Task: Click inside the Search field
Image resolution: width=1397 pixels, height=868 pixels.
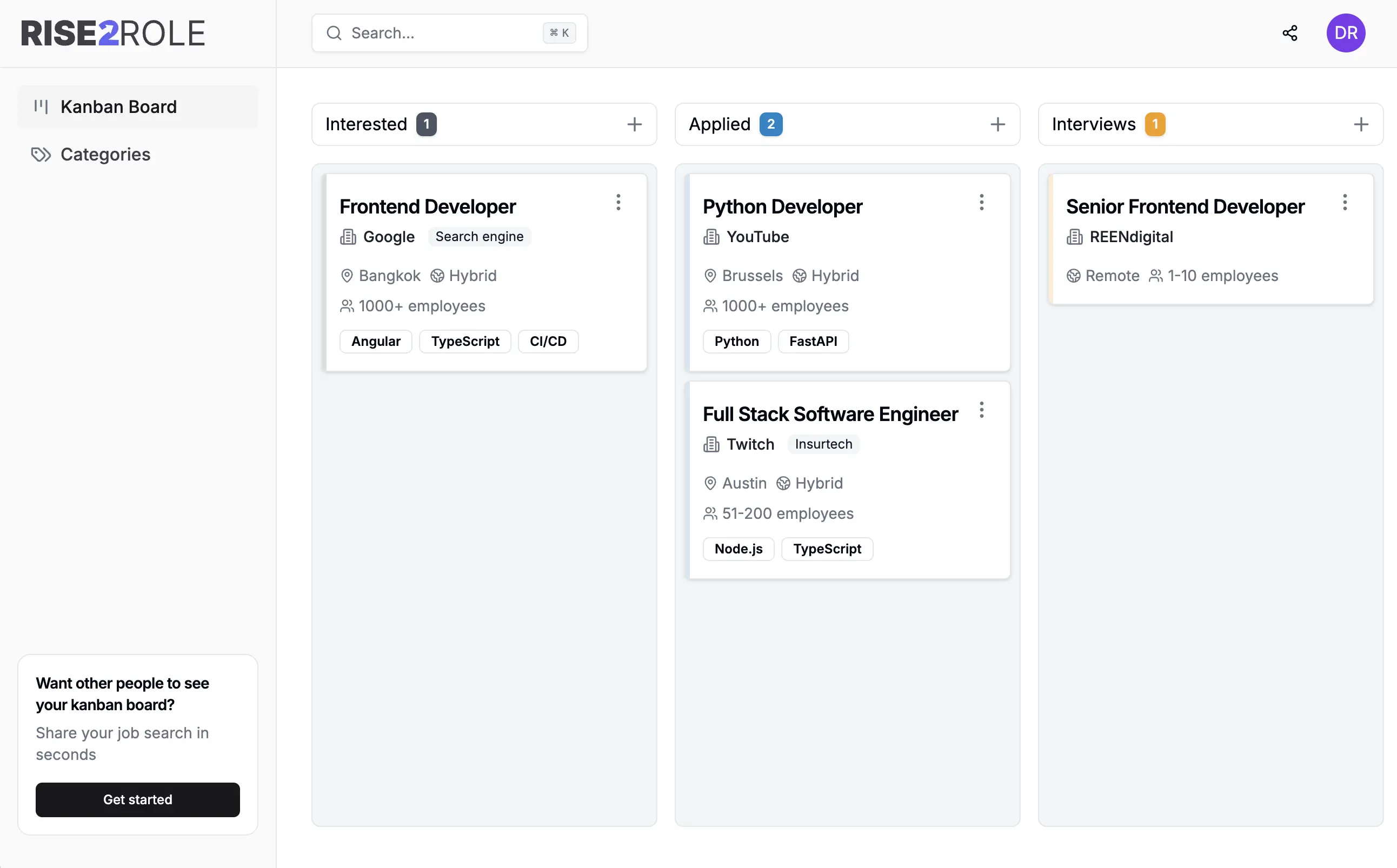Action: pos(436,33)
